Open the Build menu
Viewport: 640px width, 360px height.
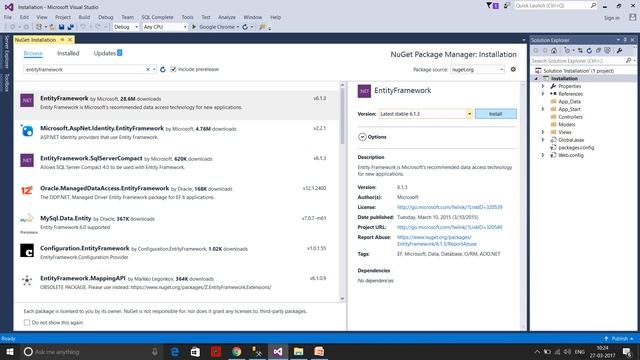pyautogui.click(x=84, y=17)
